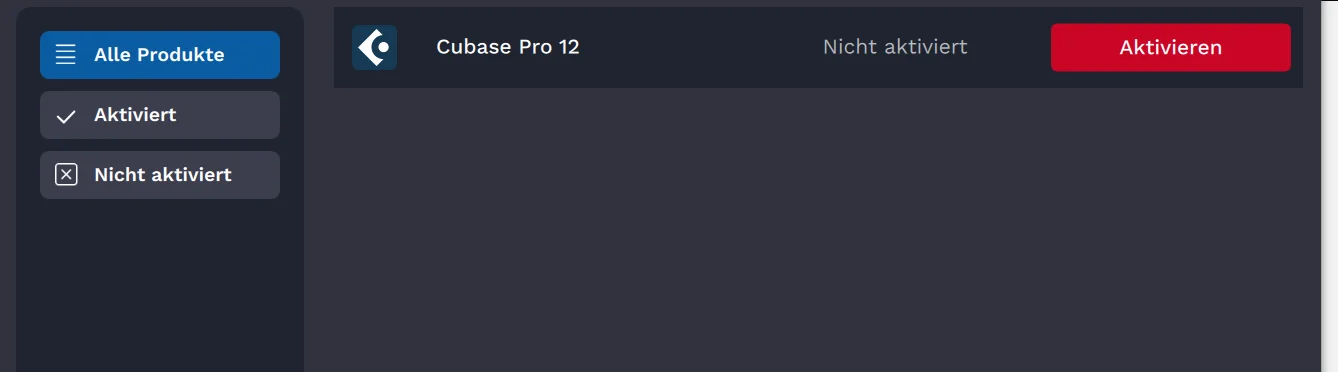
Task: Click the empty area below the product row
Action: click(818, 230)
